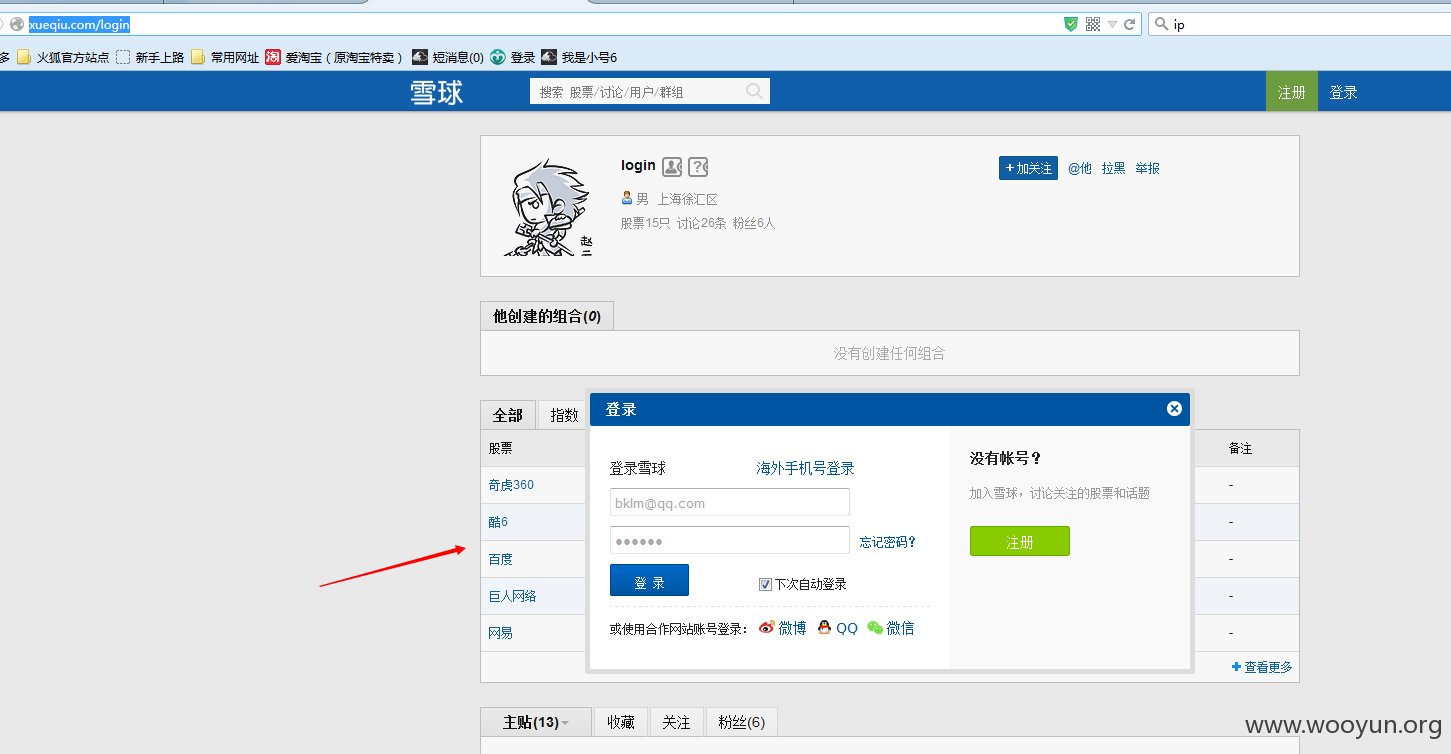
Task: Click the 没有创建任何组合 message
Action: click(x=889, y=353)
